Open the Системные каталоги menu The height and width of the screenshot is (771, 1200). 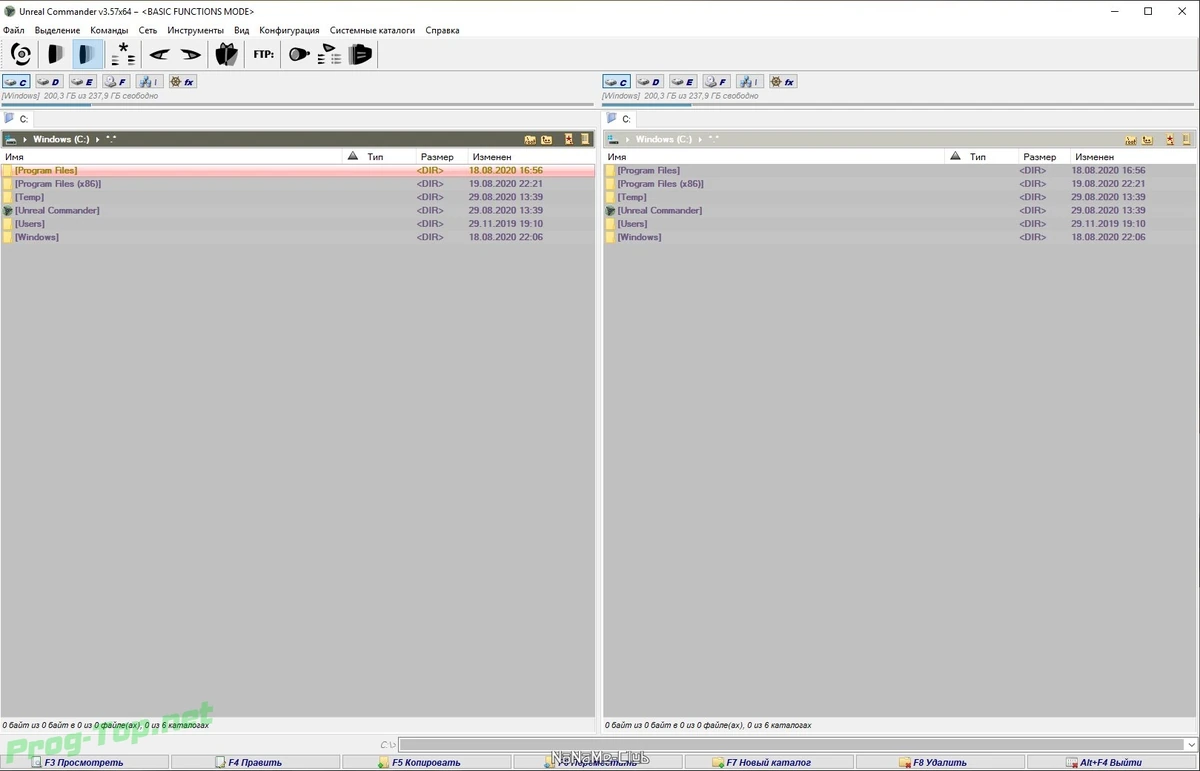(372, 30)
